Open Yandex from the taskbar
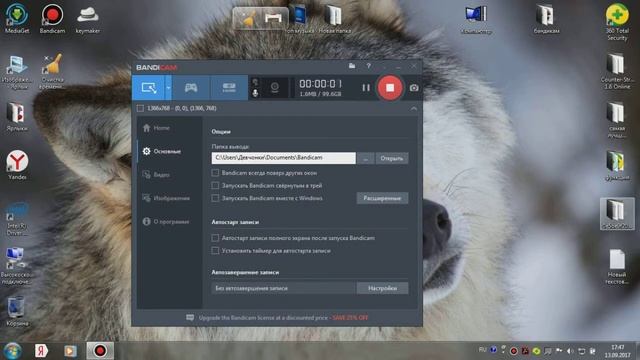The width and height of the screenshot is (640, 360). pos(41,351)
